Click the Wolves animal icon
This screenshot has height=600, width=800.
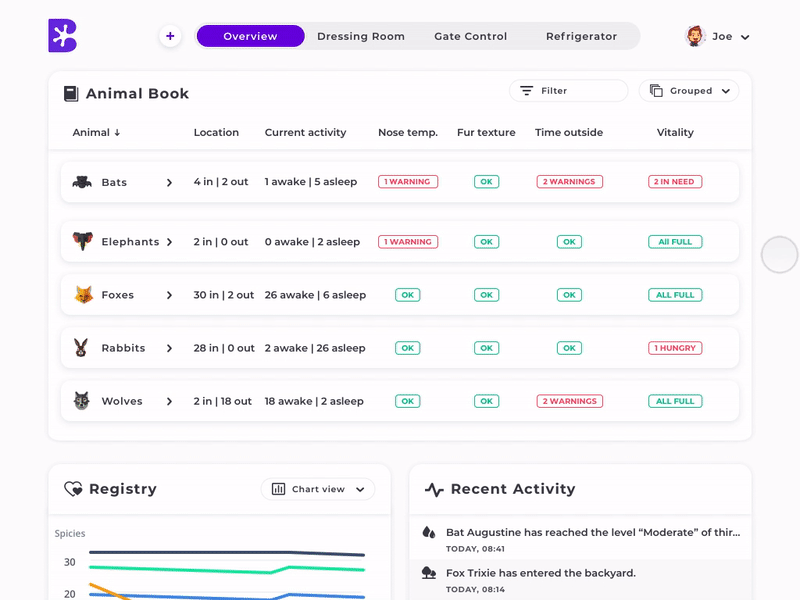82,401
